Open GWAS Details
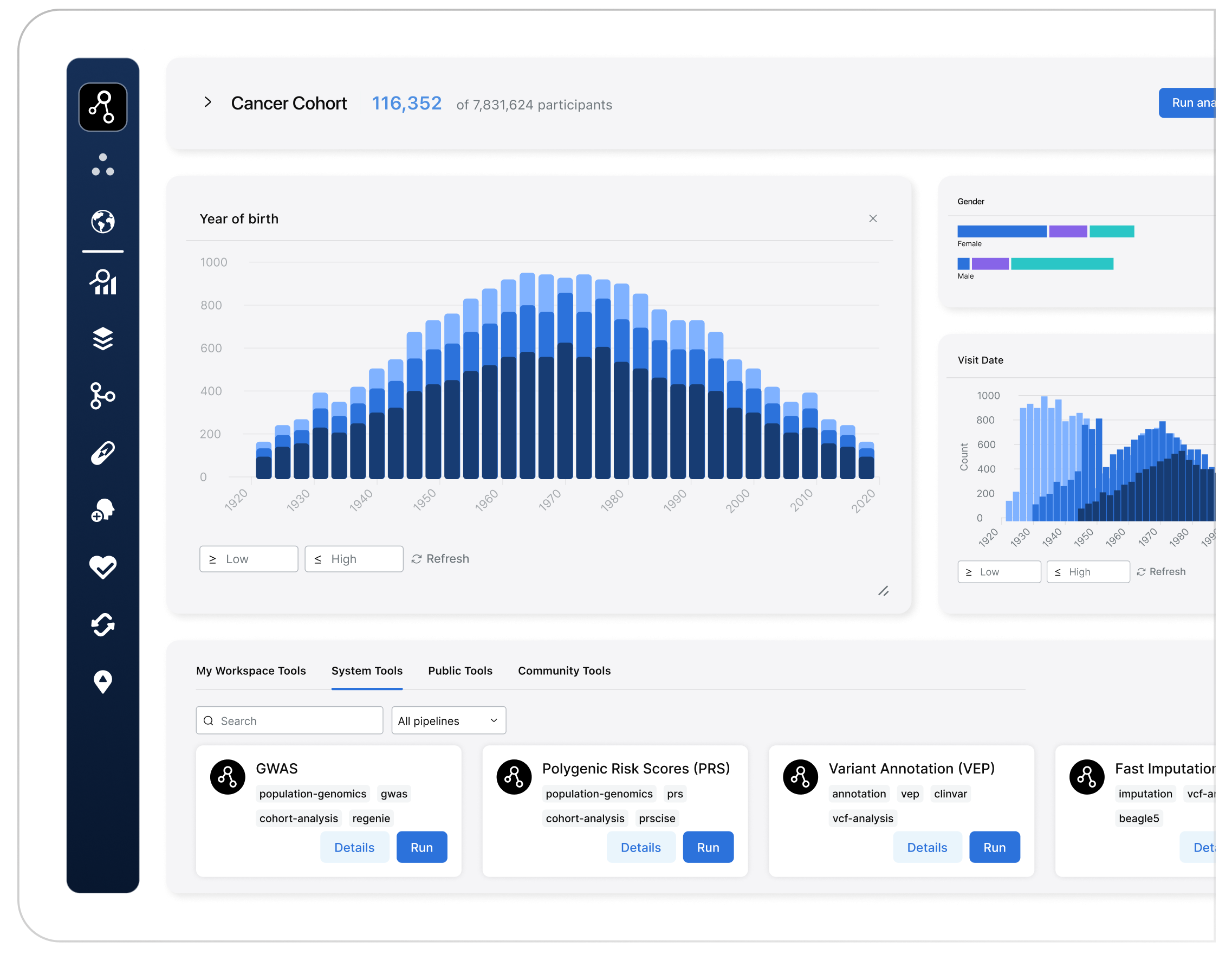This screenshot has width=1232, height=967. 355,848
